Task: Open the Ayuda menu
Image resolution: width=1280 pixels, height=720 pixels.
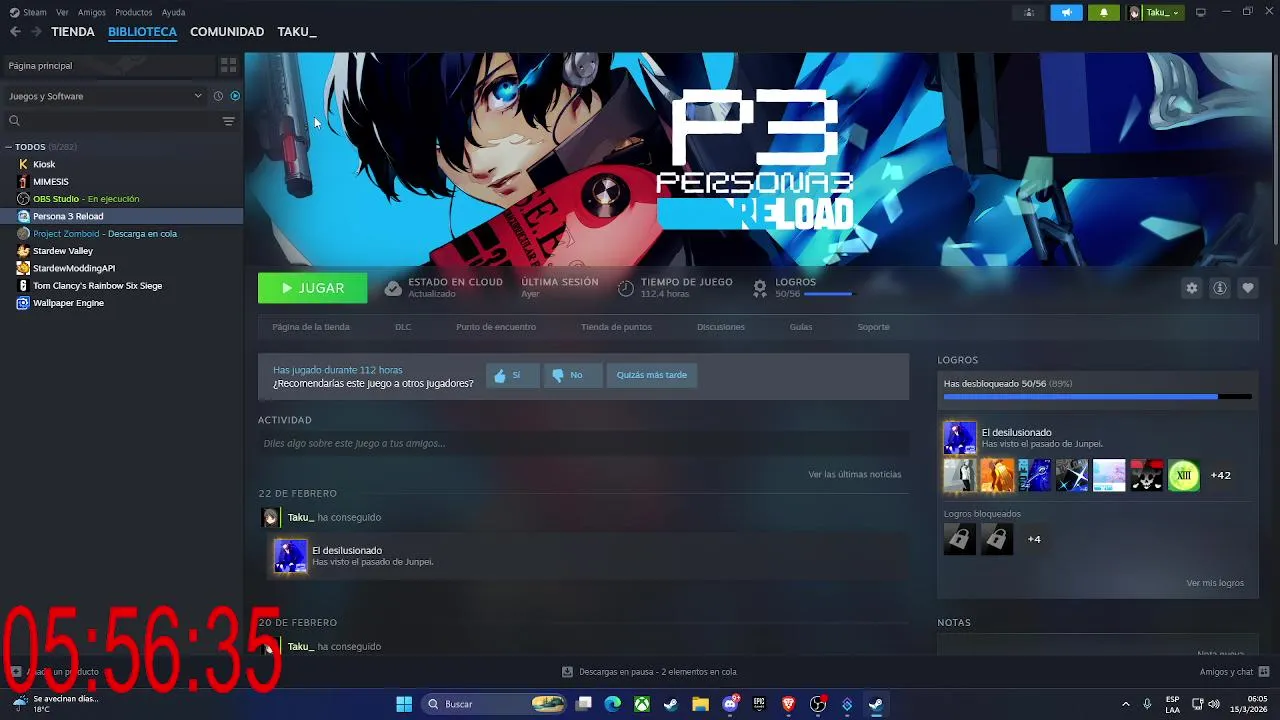Action: click(x=173, y=12)
